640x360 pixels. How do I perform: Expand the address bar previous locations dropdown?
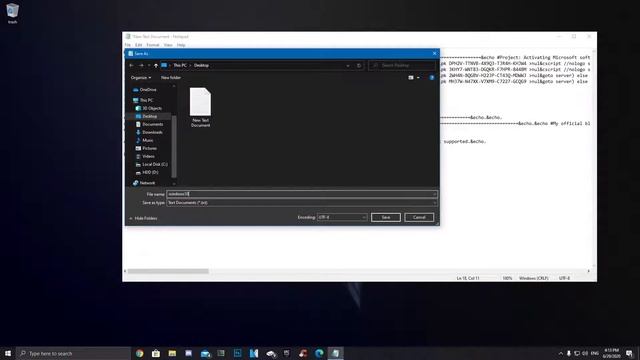[x=348, y=66]
